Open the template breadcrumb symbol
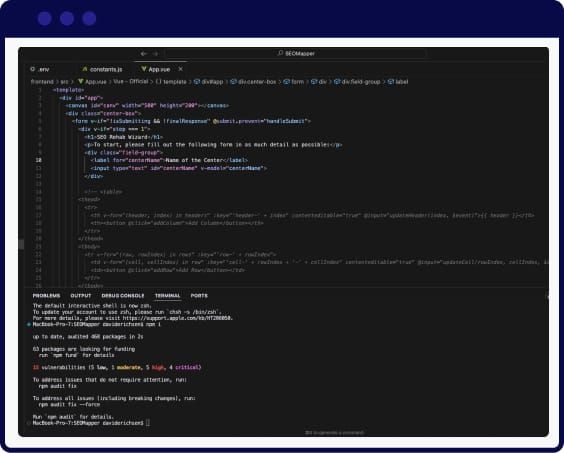This screenshot has height=453, width=564. (171, 82)
